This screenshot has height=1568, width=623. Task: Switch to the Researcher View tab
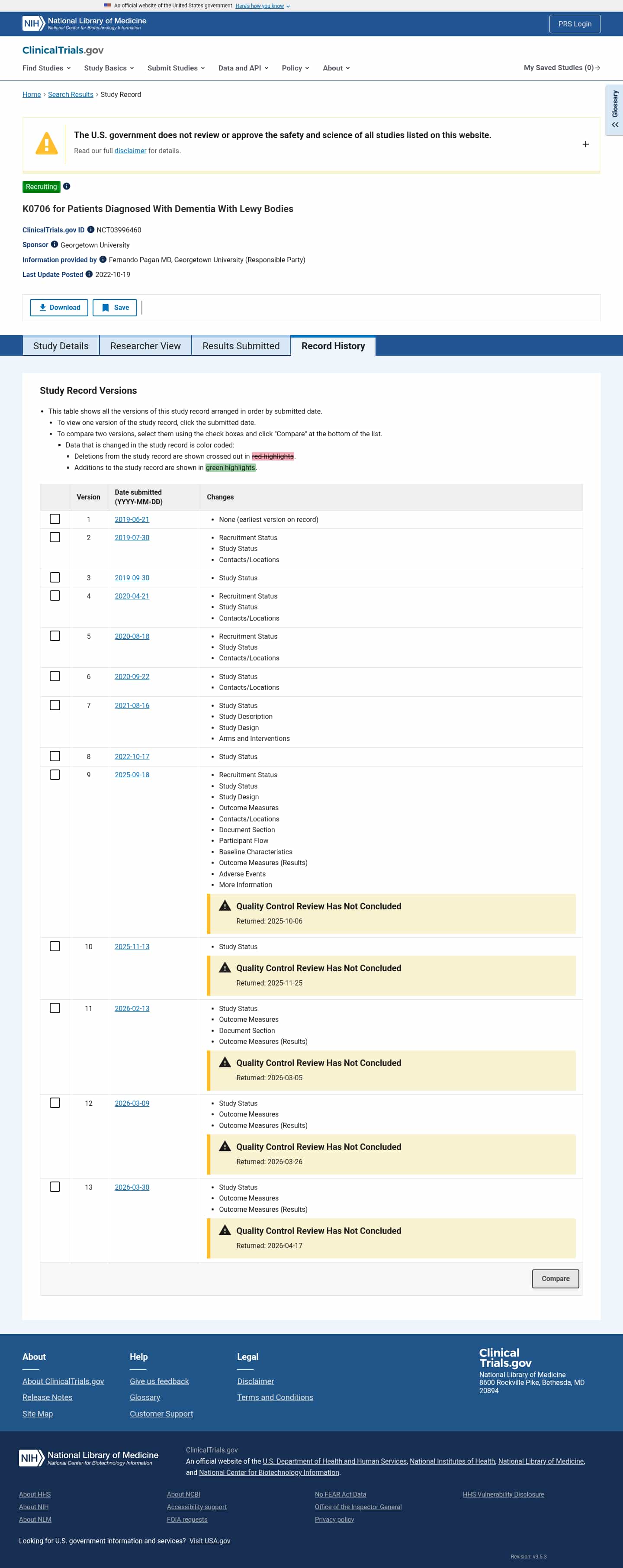coord(145,346)
